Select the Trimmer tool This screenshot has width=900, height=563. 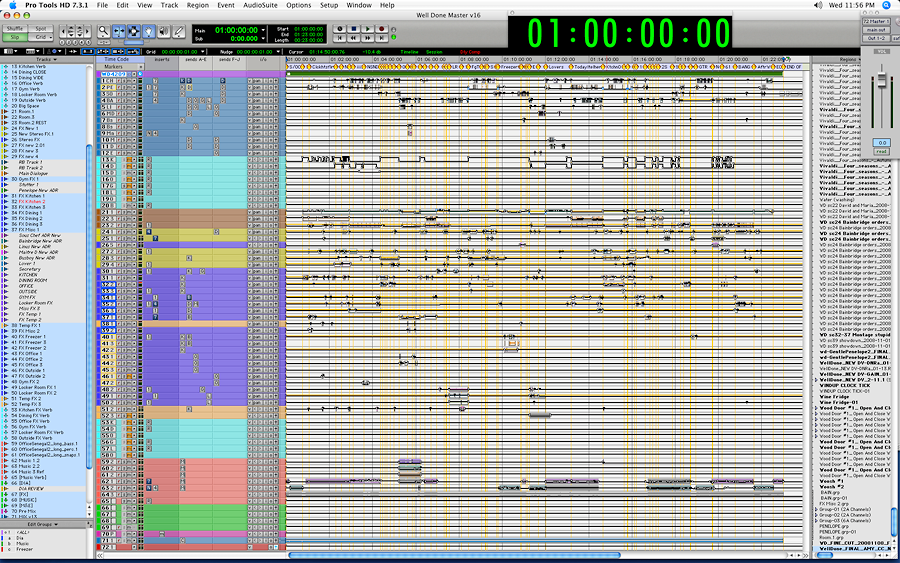(119, 30)
